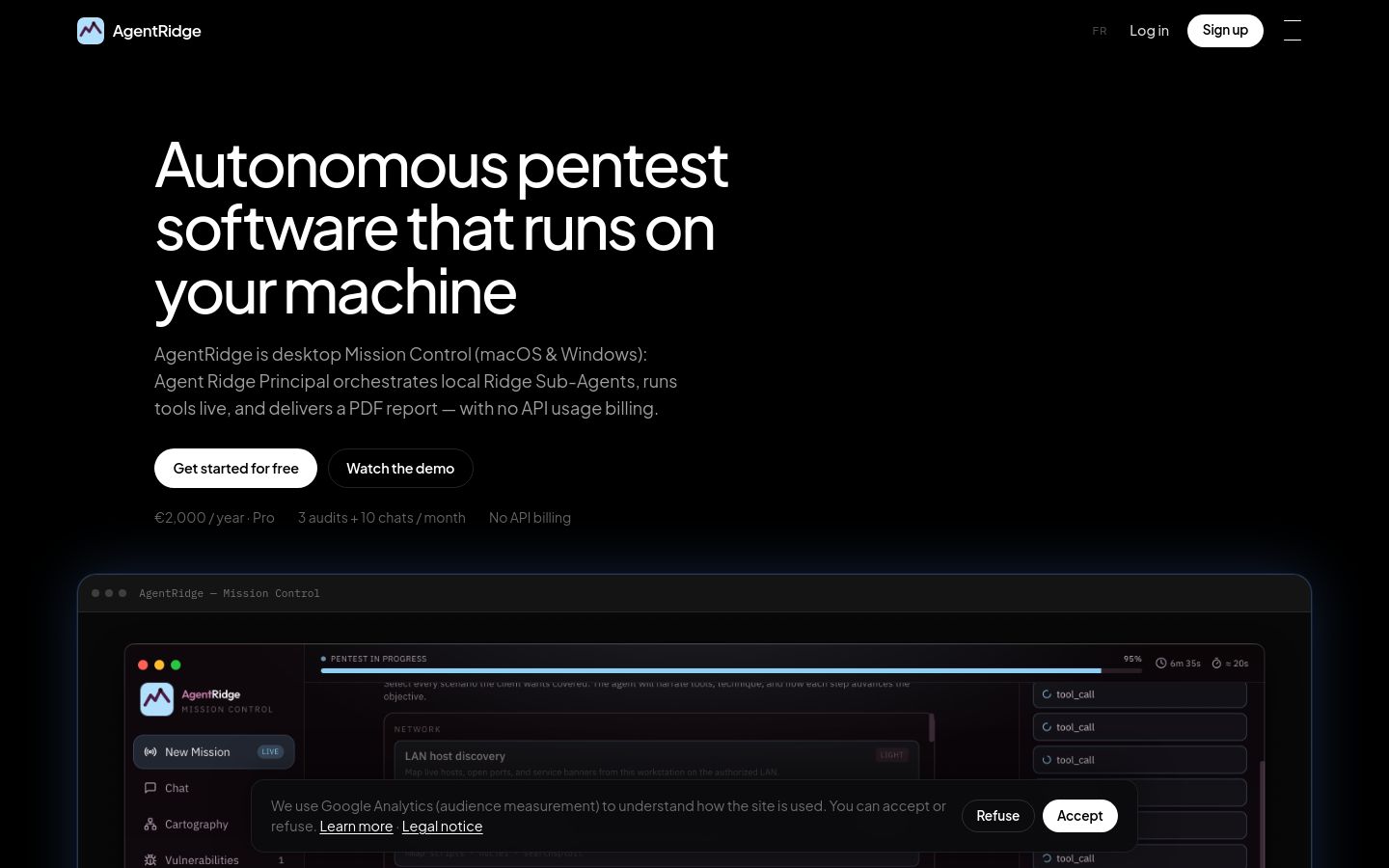Click the AgentRidge logo icon in the header

[91, 31]
